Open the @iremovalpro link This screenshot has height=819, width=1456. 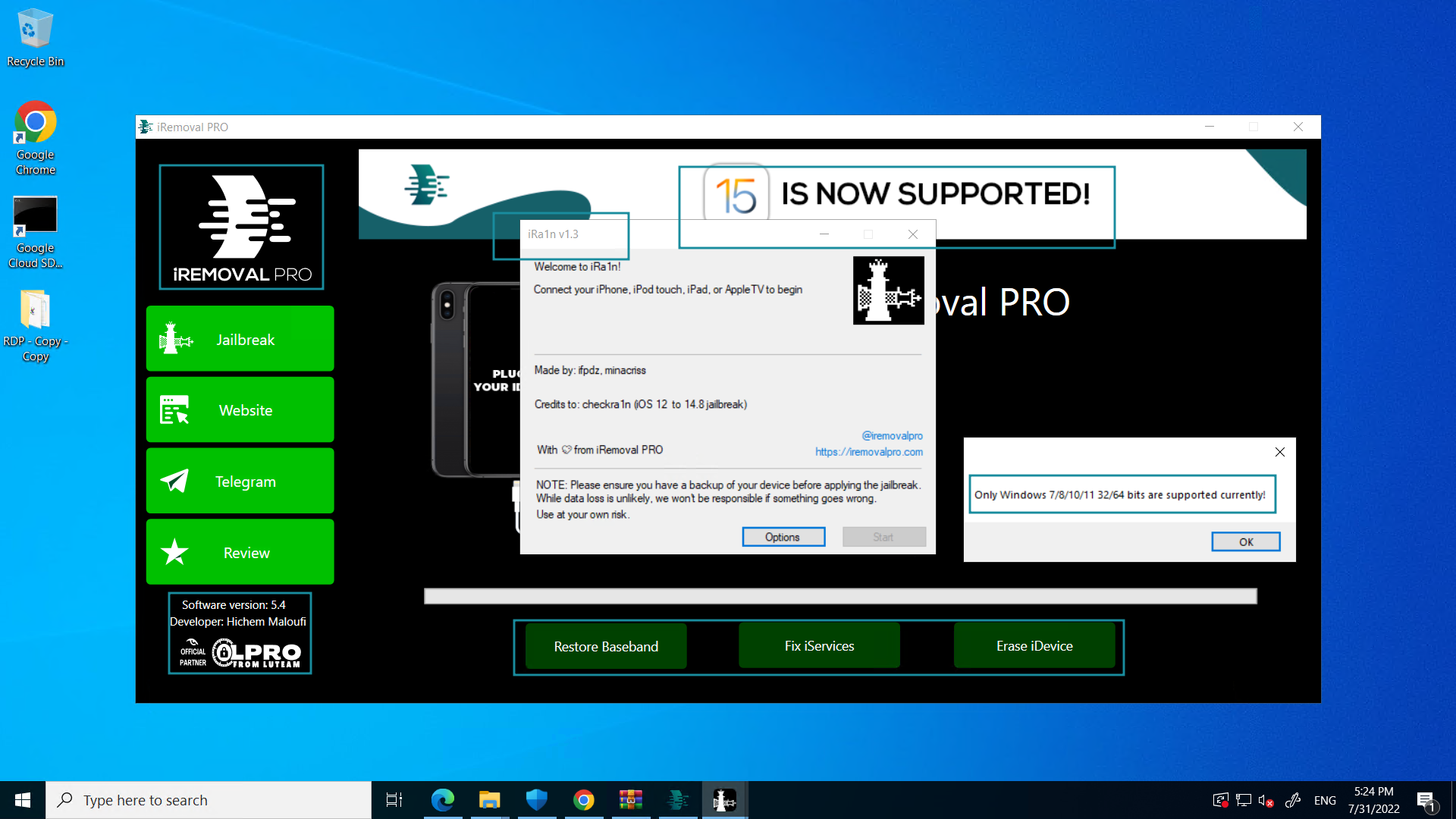892,435
